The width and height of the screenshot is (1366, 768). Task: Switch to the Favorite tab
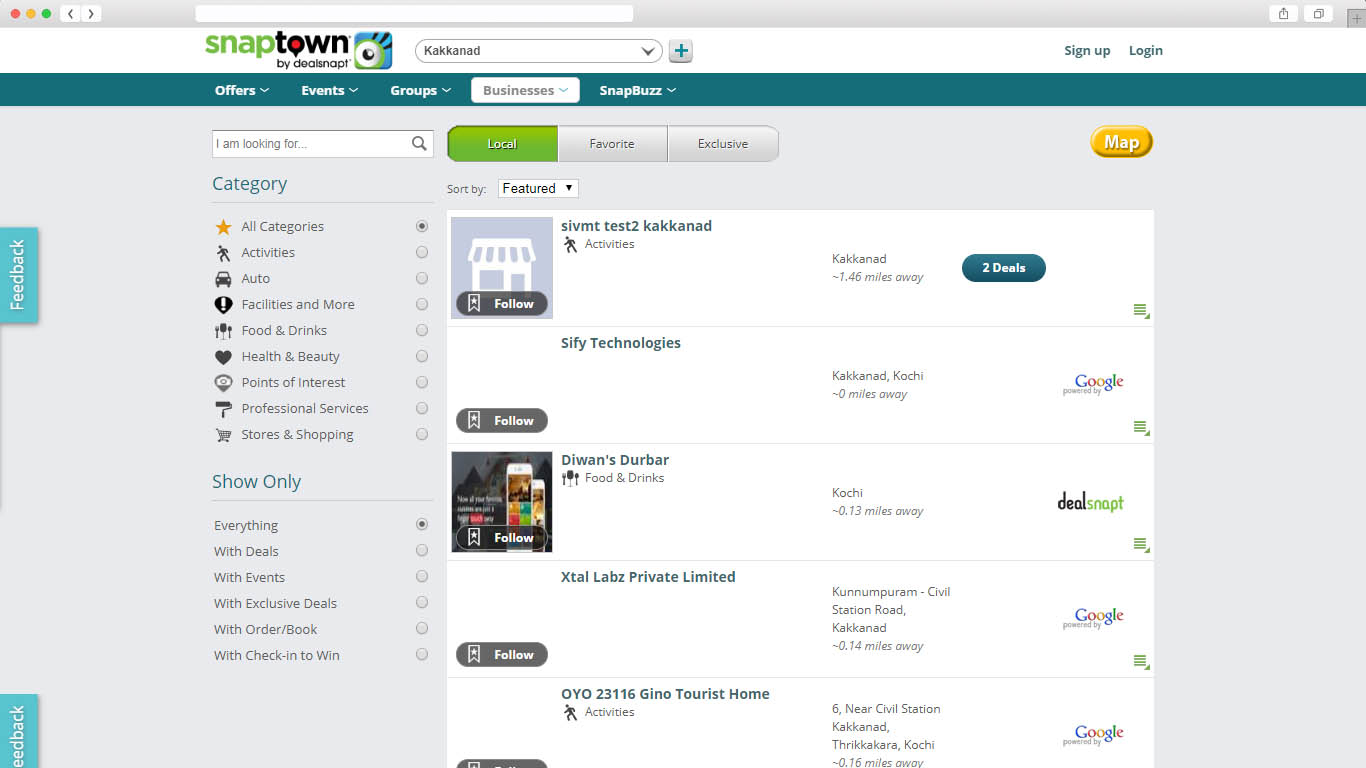click(x=612, y=144)
